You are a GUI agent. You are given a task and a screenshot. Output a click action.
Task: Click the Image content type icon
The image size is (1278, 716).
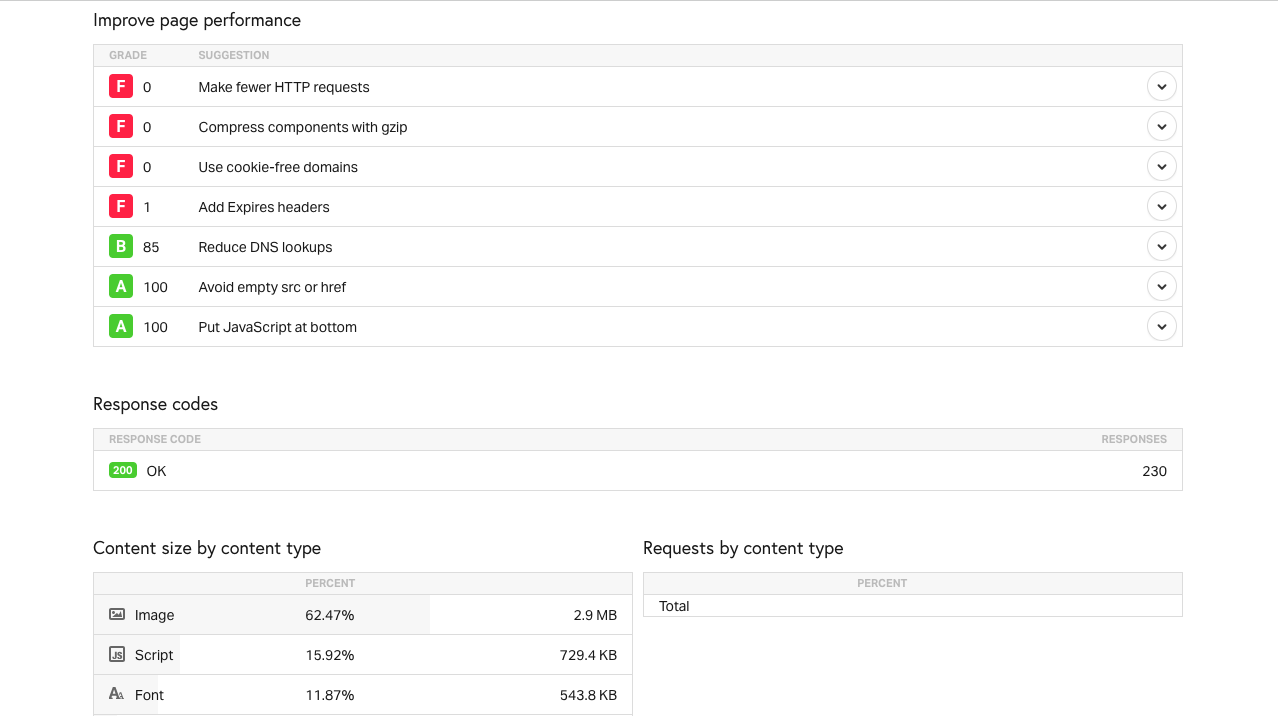[117, 615]
